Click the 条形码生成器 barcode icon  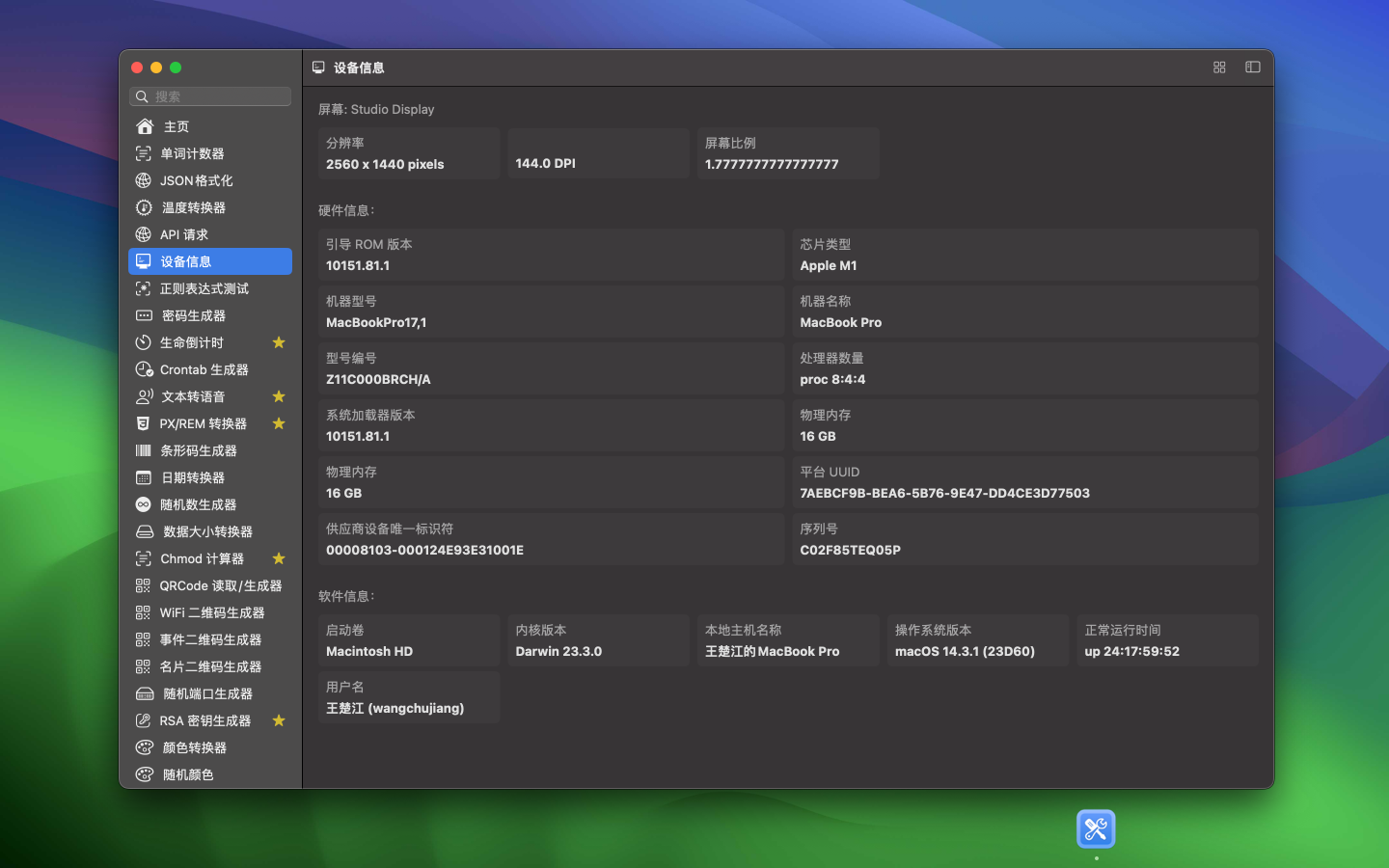pos(144,450)
